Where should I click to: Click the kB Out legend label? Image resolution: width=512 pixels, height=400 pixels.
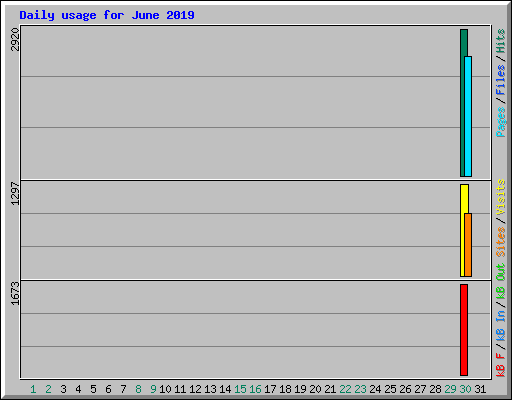coord(501,281)
